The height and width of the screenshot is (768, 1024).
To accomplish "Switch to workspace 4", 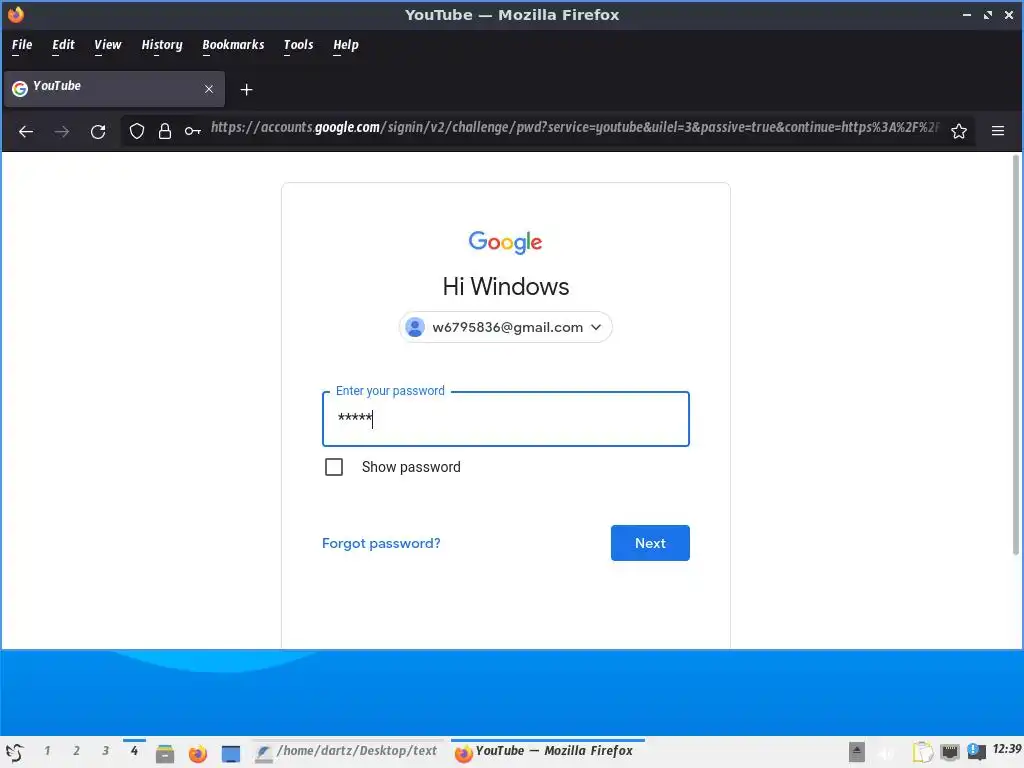I will click(x=134, y=751).
